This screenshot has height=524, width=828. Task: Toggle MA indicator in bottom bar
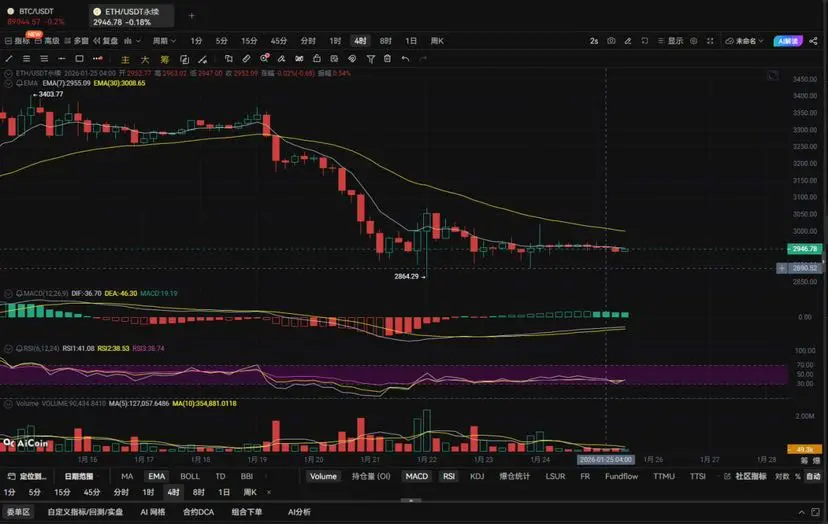click(x=127, y=476)
